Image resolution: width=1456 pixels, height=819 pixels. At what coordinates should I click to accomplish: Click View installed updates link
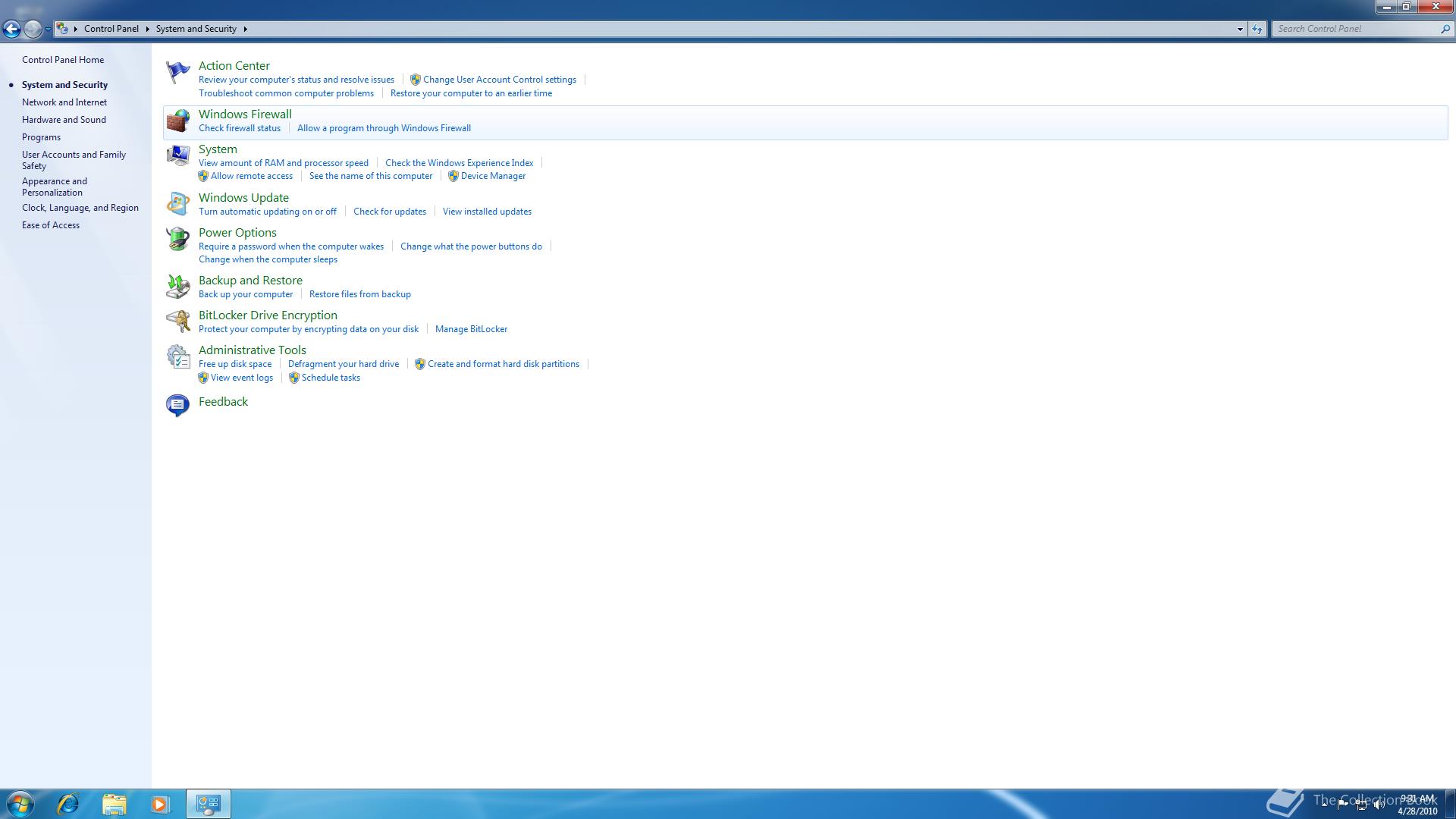(x=487, y=212)
